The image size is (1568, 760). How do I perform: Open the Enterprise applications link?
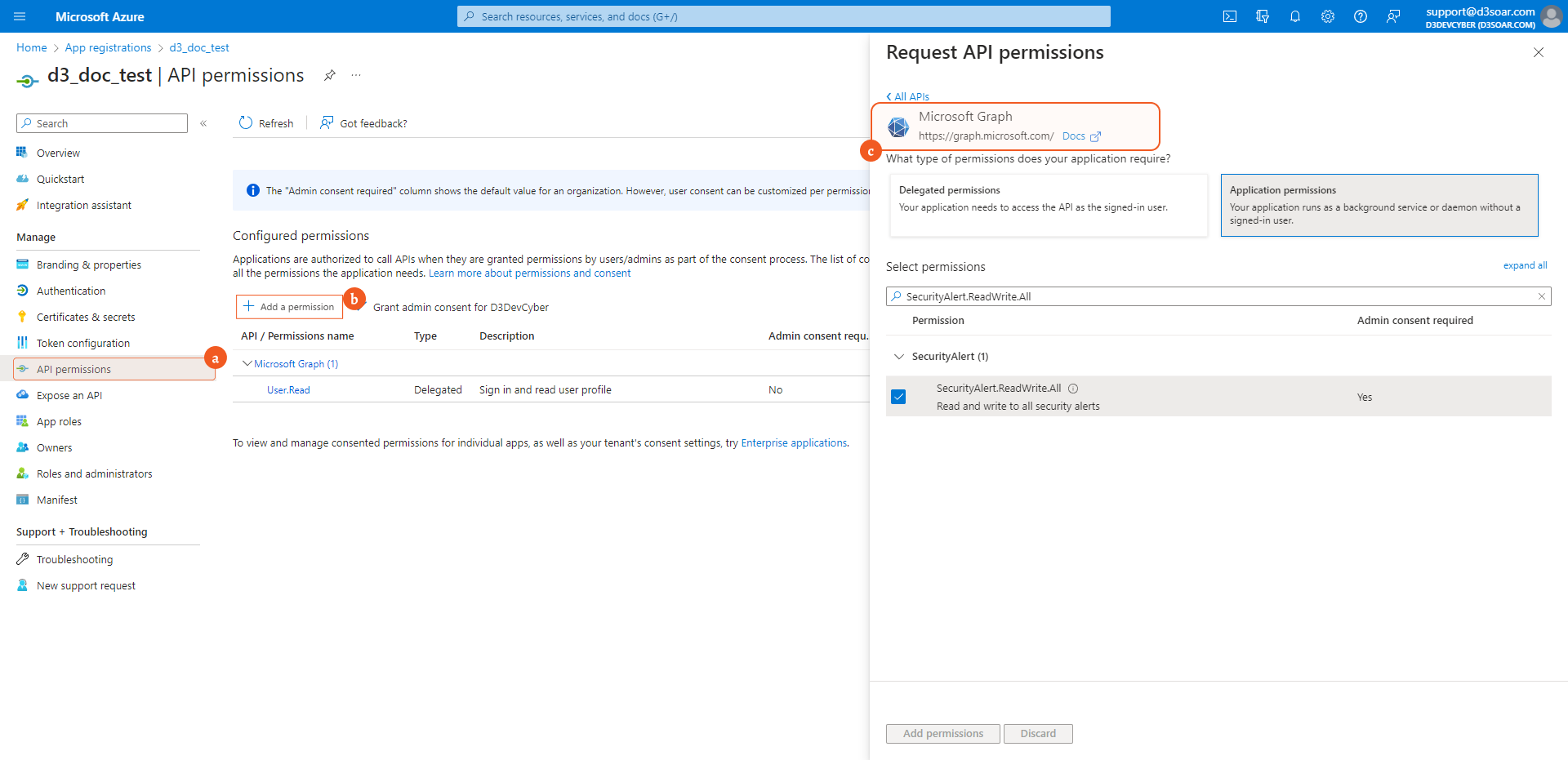793,443
